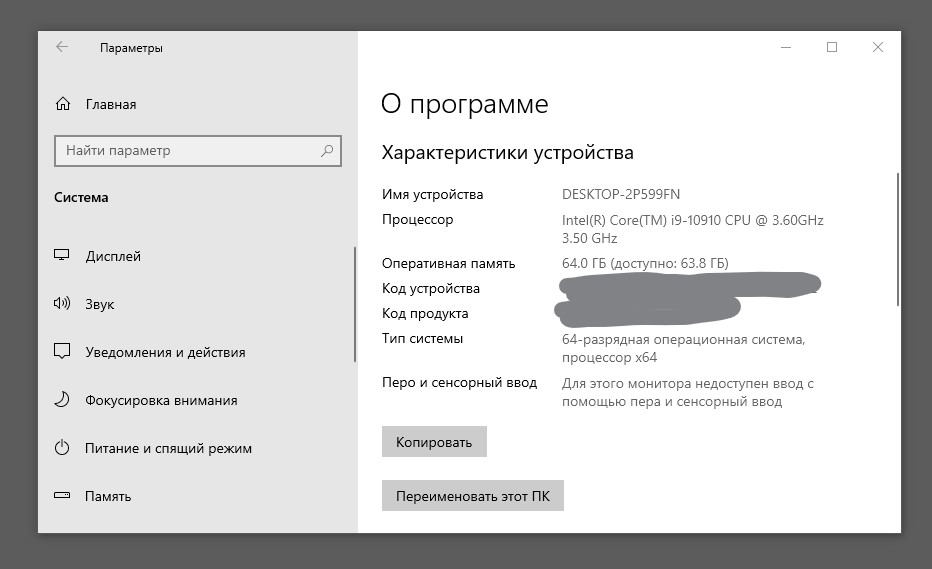The height and width of the screenshot is (569, 932).
Task: Maximize the Параметры window
Action: (832, 47)
